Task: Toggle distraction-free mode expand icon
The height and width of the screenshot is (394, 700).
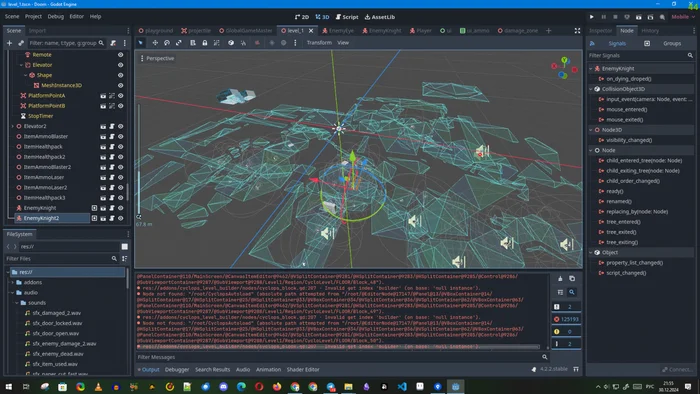Action: pyautogui.click(x=577, y=30)
